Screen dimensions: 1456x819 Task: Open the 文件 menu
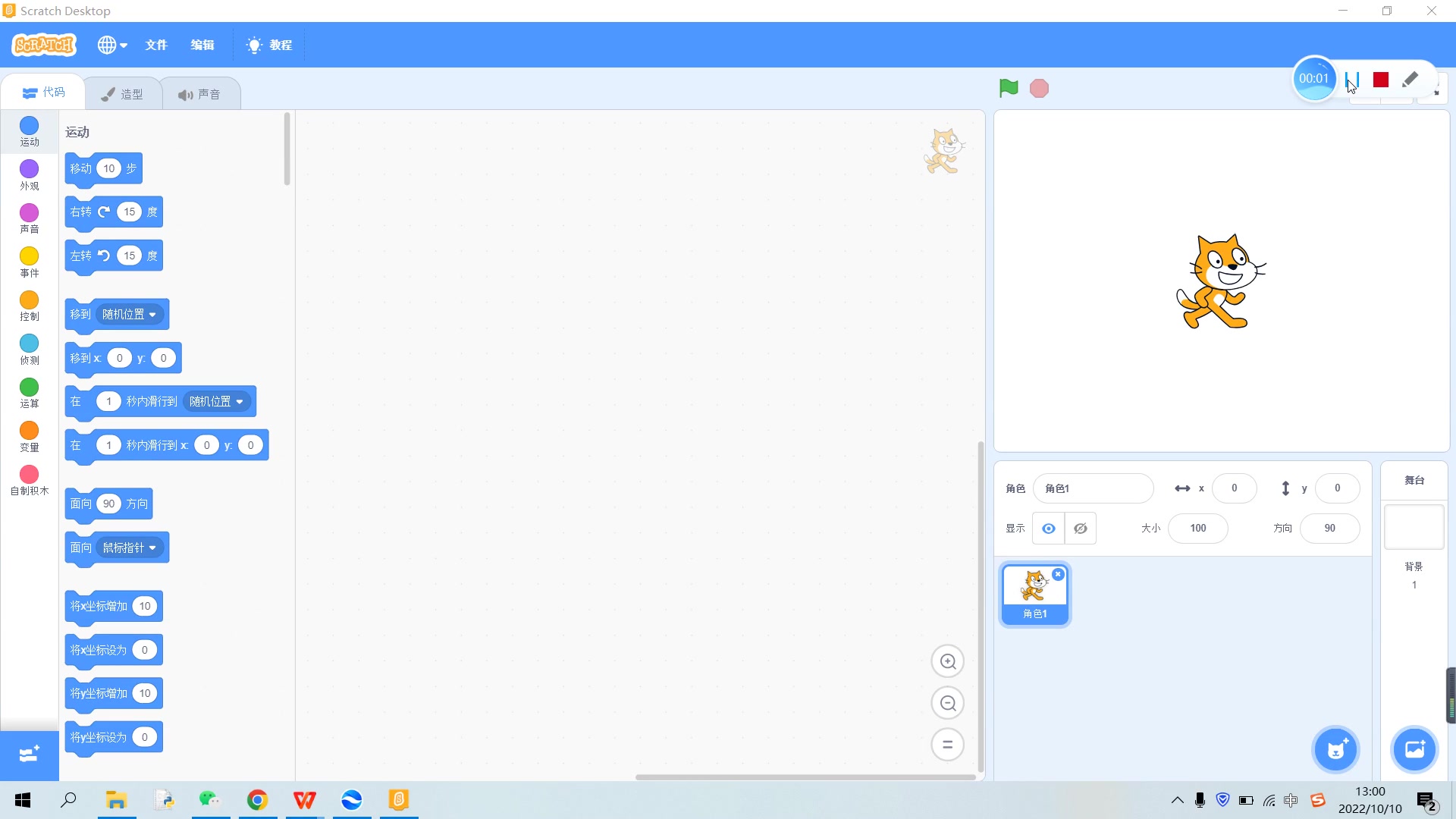156,45
